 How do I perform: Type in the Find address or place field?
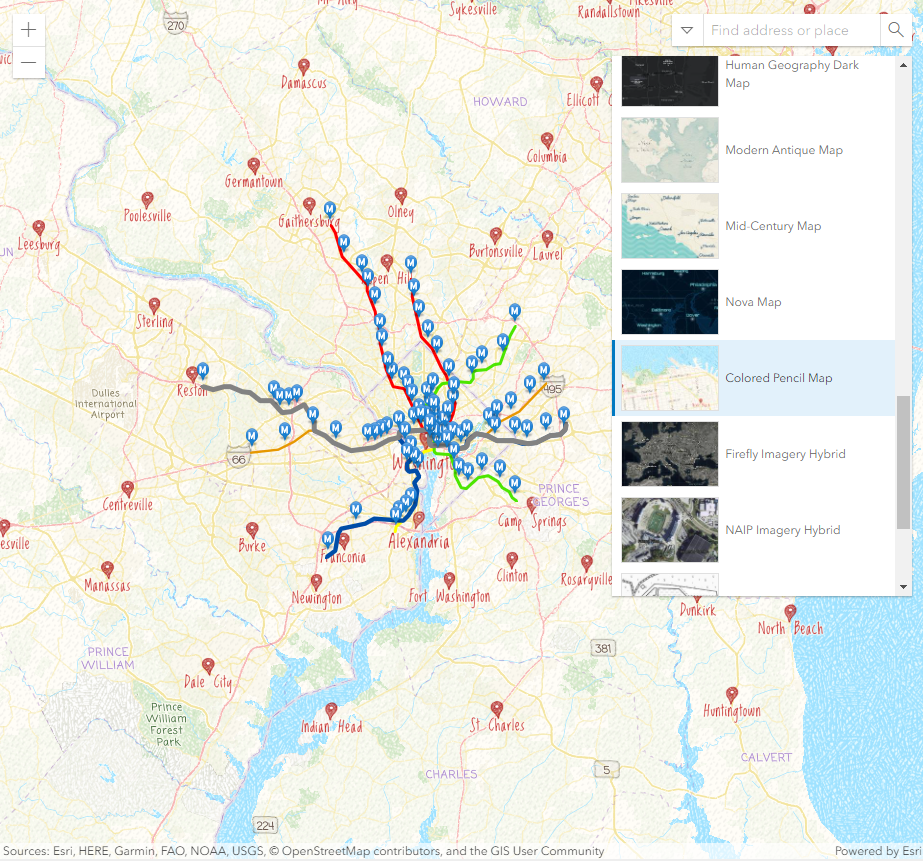790,30
